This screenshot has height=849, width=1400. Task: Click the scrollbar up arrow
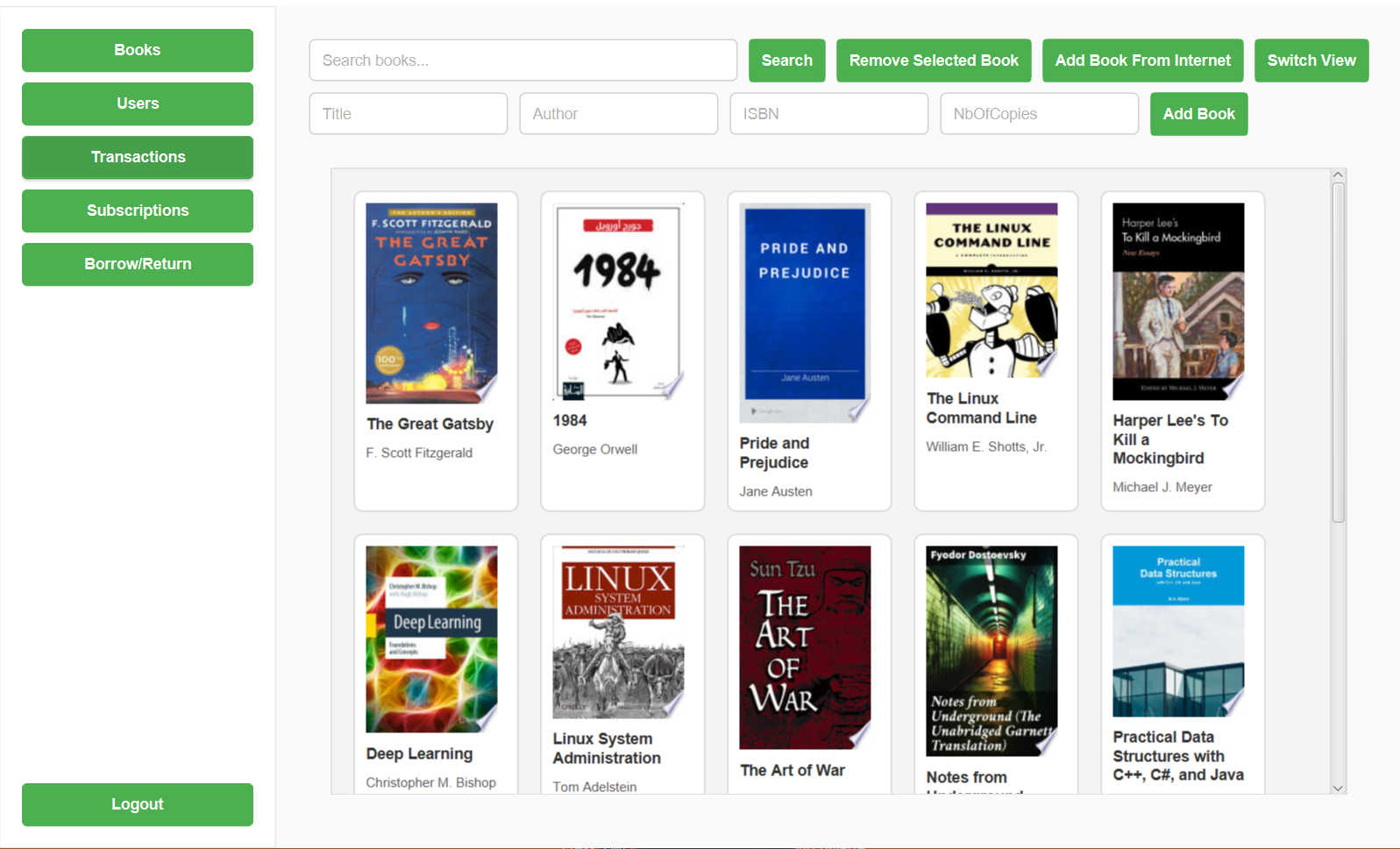[x=1338, y=175]
